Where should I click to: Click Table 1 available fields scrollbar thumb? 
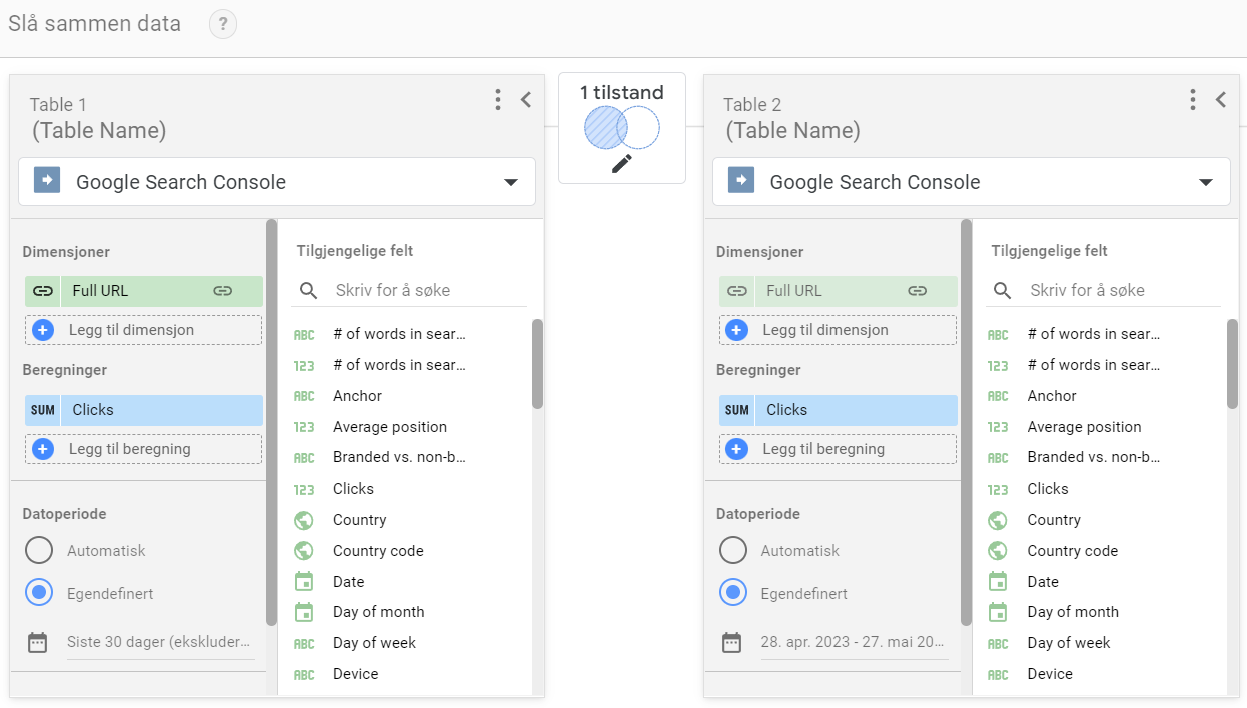(537, 364)
